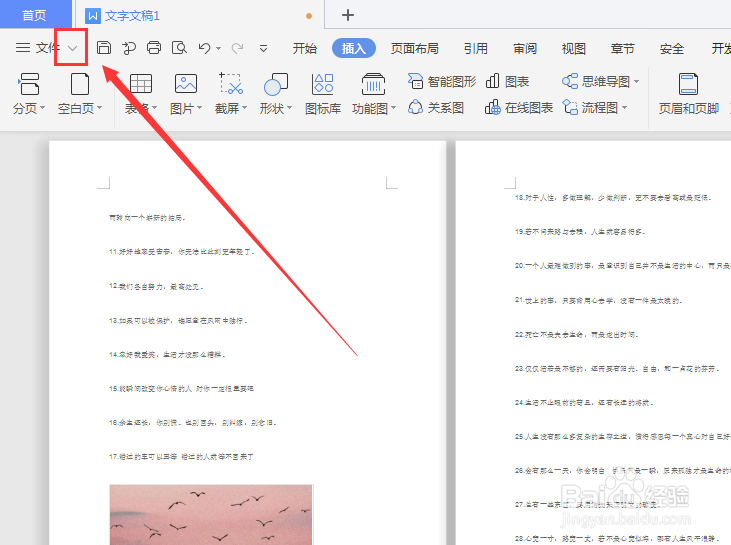
Task: Expand the 截屏 dropdown arrow
Action: pos(244,108)
